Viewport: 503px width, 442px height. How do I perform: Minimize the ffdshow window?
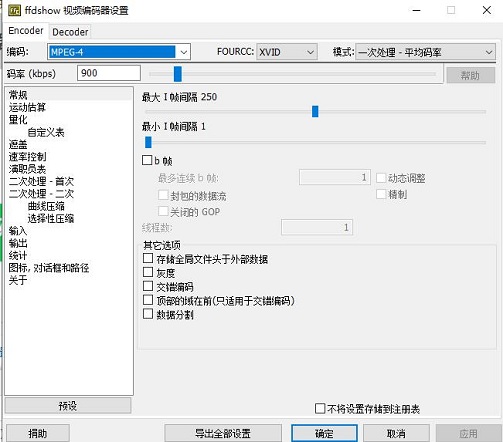416,10
